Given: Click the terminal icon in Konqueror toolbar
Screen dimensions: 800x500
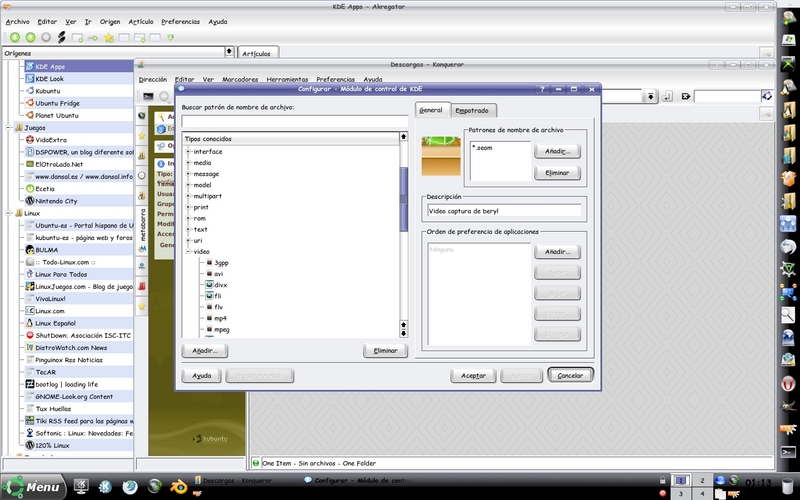Looking at the screenshot, I should pos(148,96).
